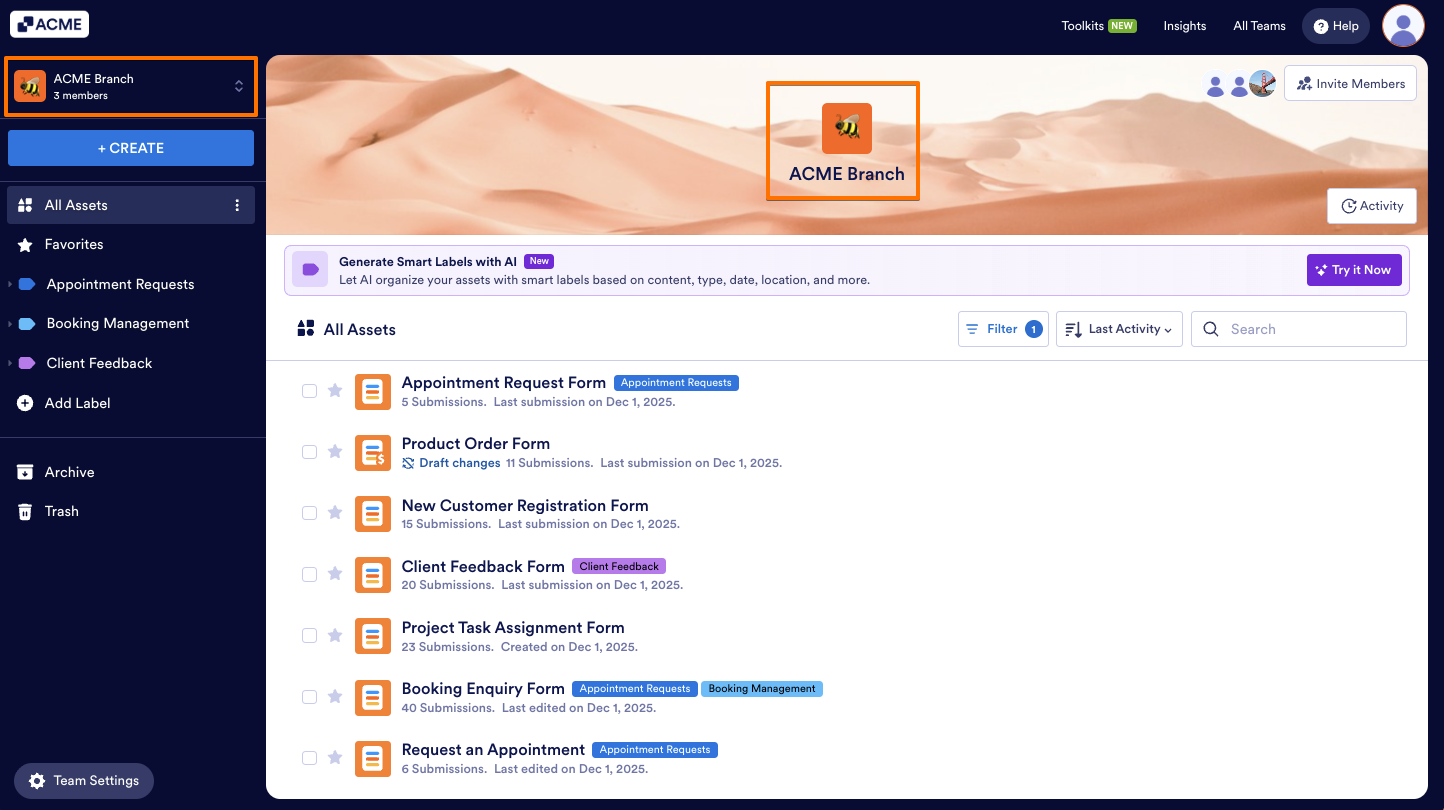Star the Appointment Request Form as favorite
The image size is (1444, 810).
point(335,391)
